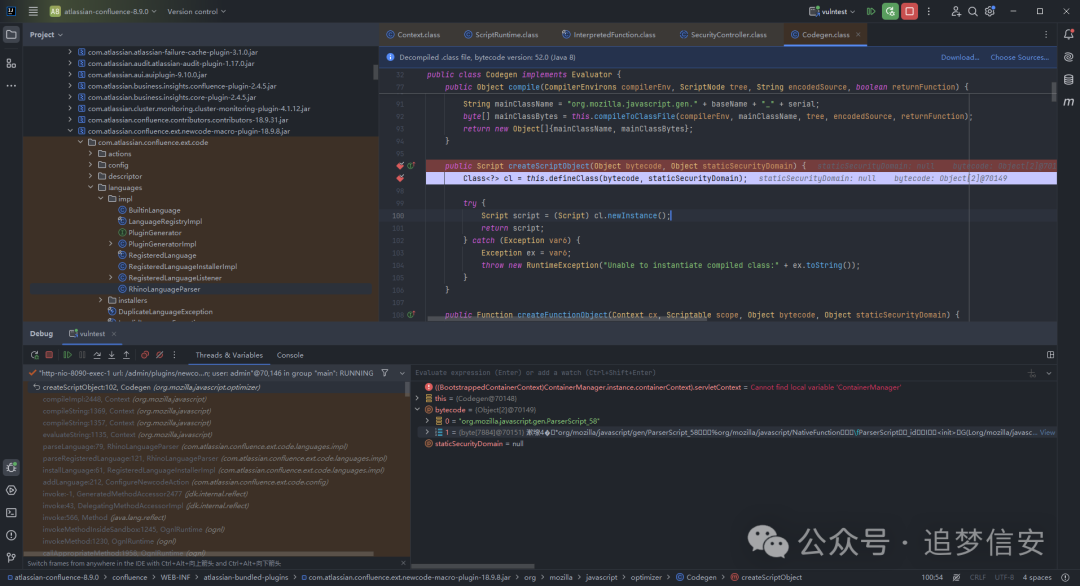
Task: Open Notifications bell in right sidebar
Action: click(x=1068, y=34)
